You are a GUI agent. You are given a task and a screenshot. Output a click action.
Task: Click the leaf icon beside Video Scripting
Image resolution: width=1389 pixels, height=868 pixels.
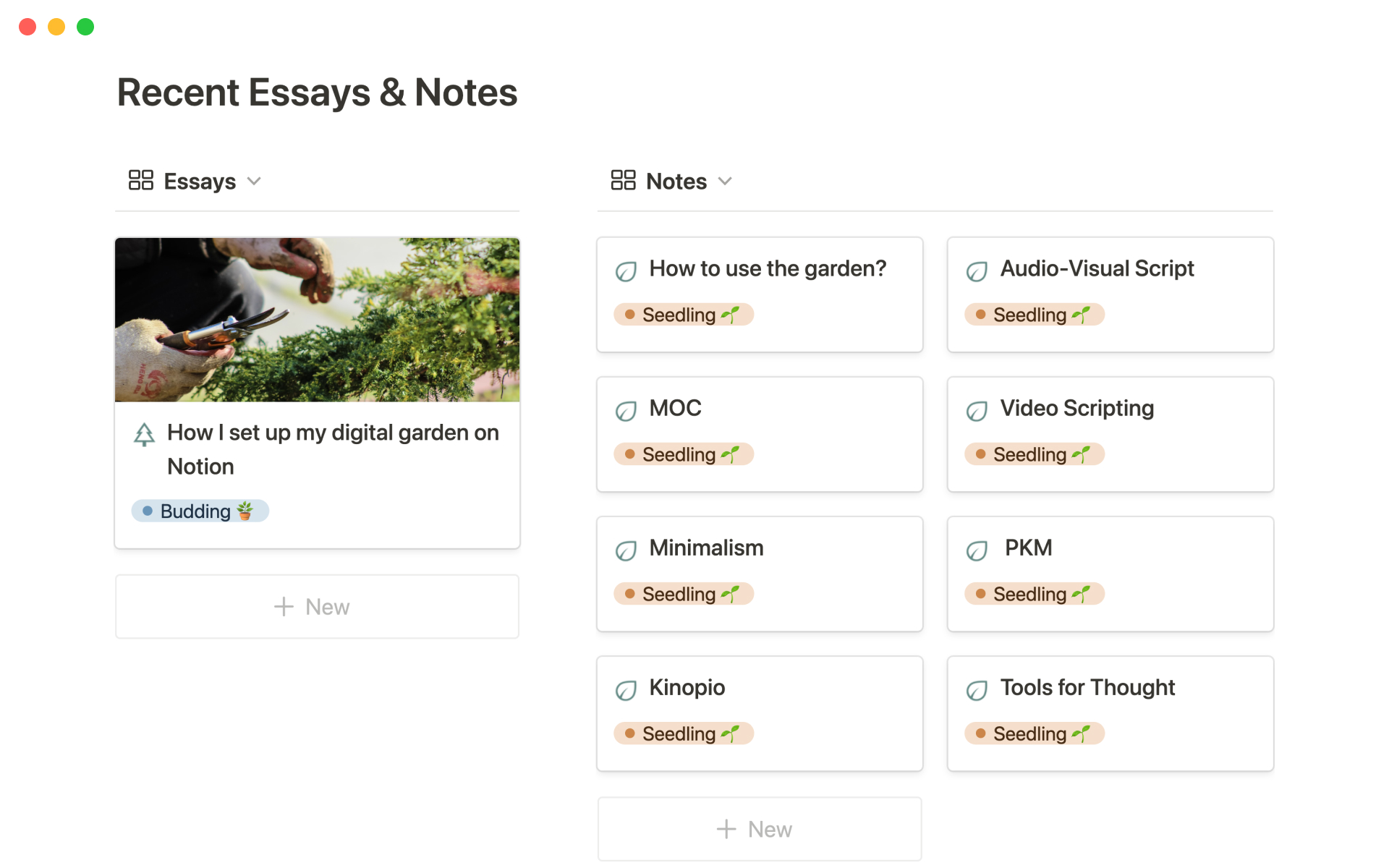[x=977, y=411]
